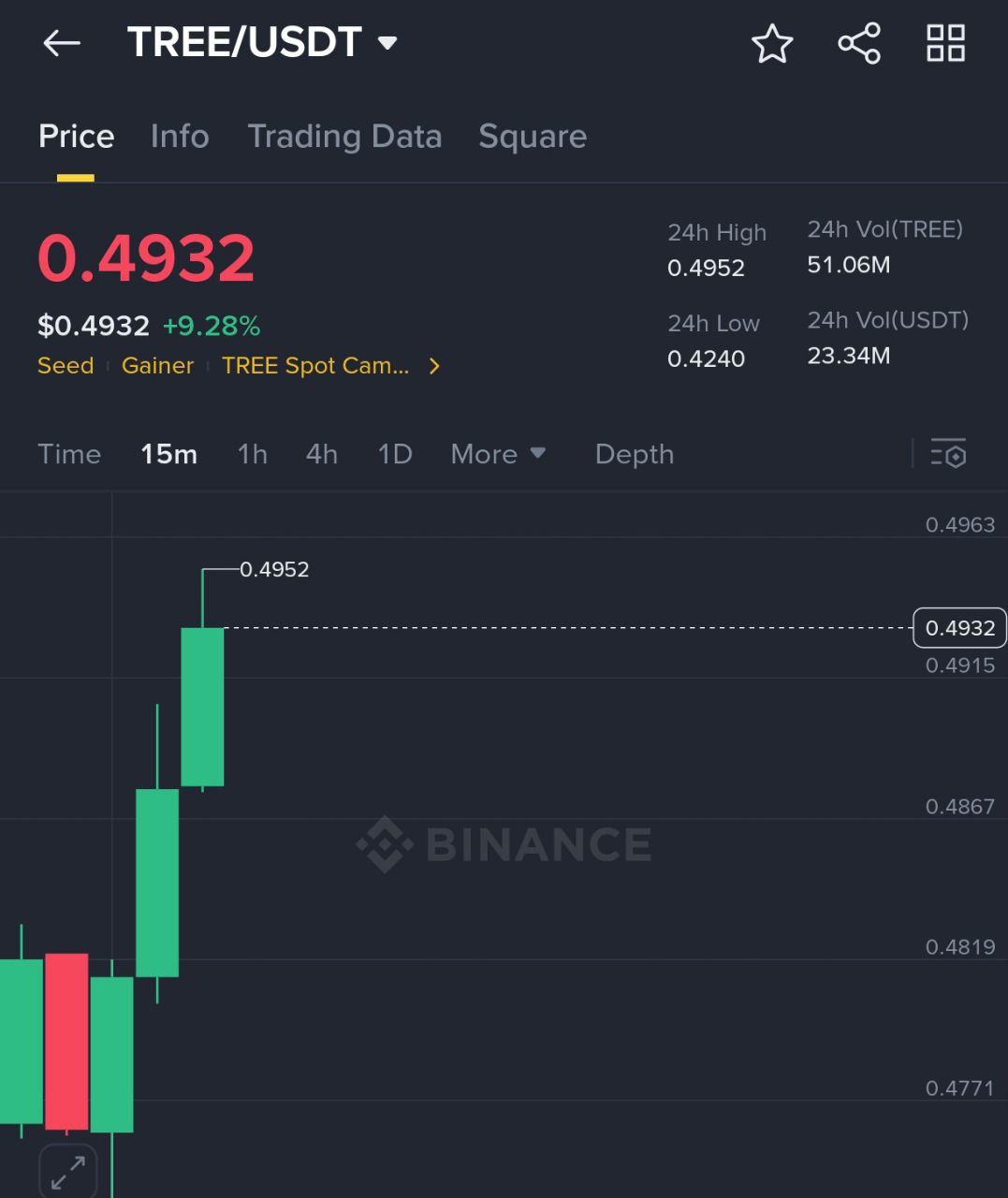Open the Gainer tag

point(157,366)
